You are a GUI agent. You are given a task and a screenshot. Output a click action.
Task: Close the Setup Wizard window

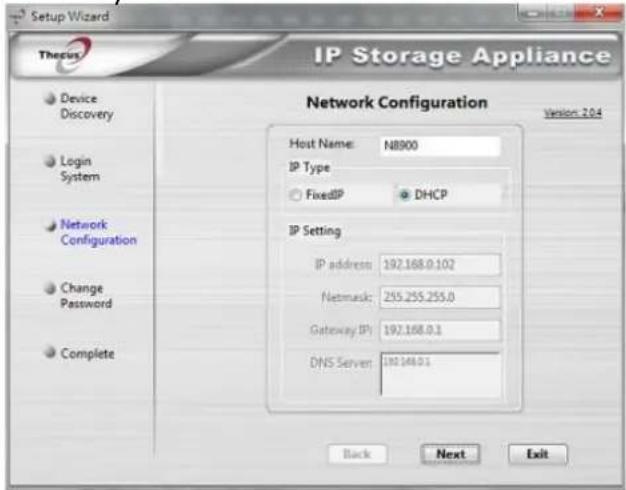(599, 13)
